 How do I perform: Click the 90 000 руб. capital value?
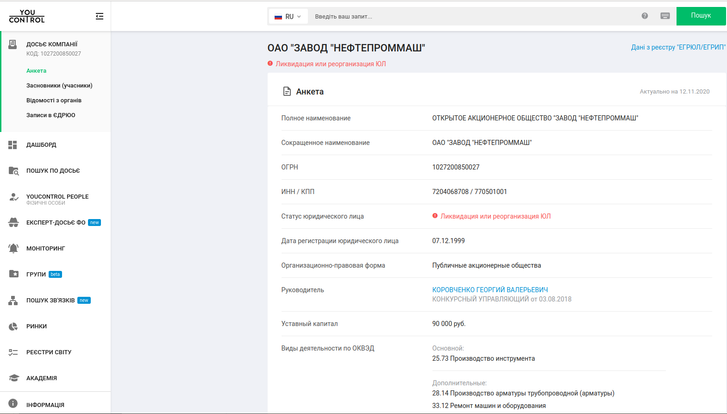[449, 324]
